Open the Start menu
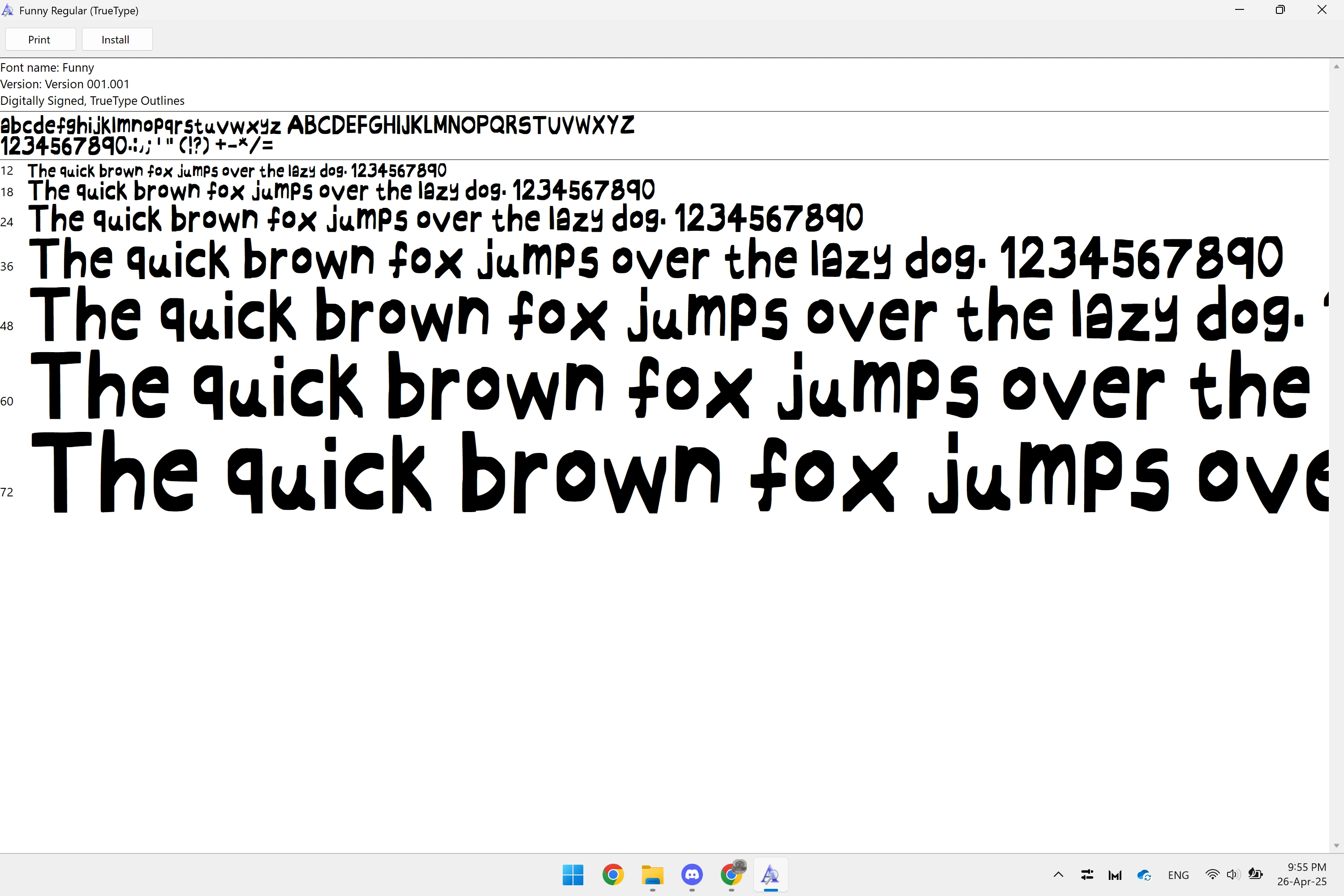Screen dimensions: 1344x896 point(573,875)
